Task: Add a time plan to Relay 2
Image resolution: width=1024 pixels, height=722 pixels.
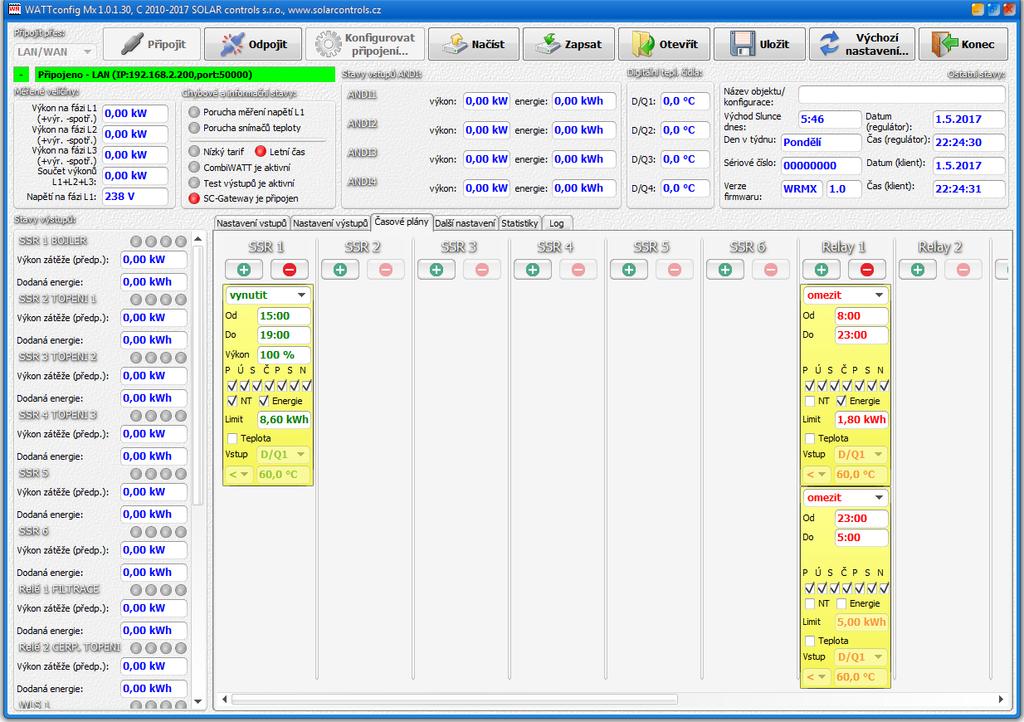Action: [918, 270]
